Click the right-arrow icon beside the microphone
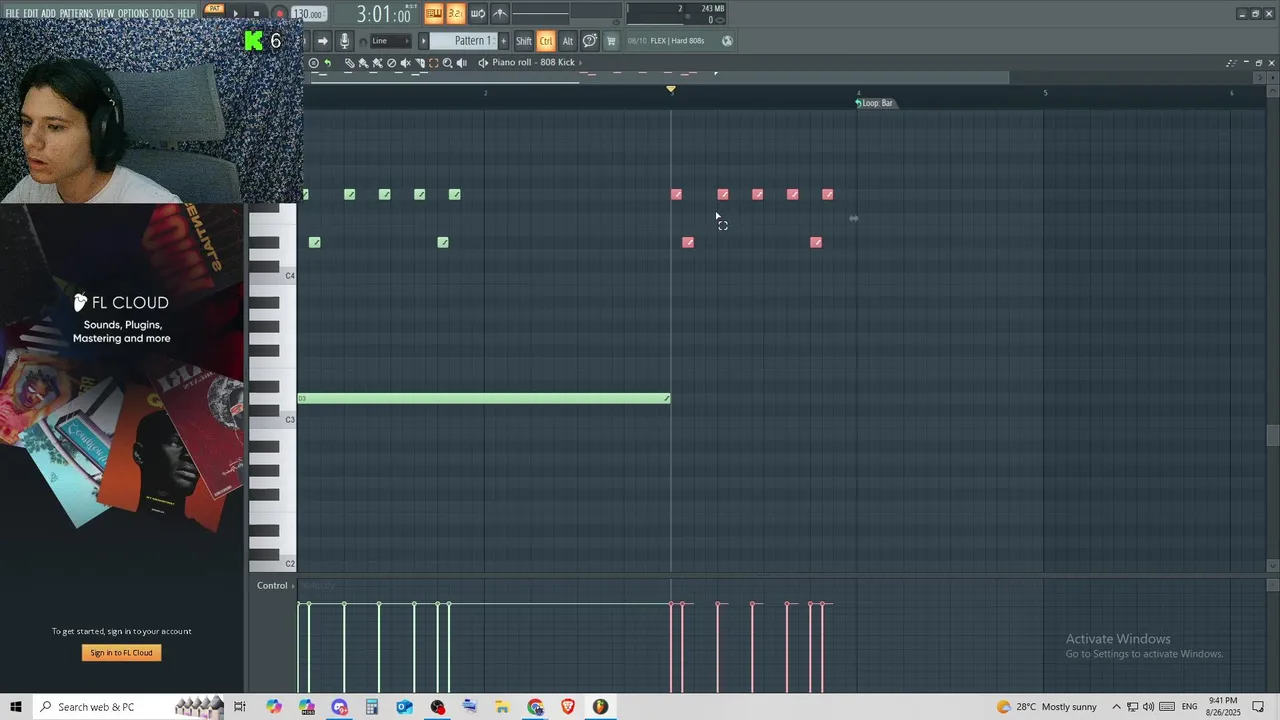Image resolution: width=1280 pixels, height=720 pixels. [x=322, y=41]
